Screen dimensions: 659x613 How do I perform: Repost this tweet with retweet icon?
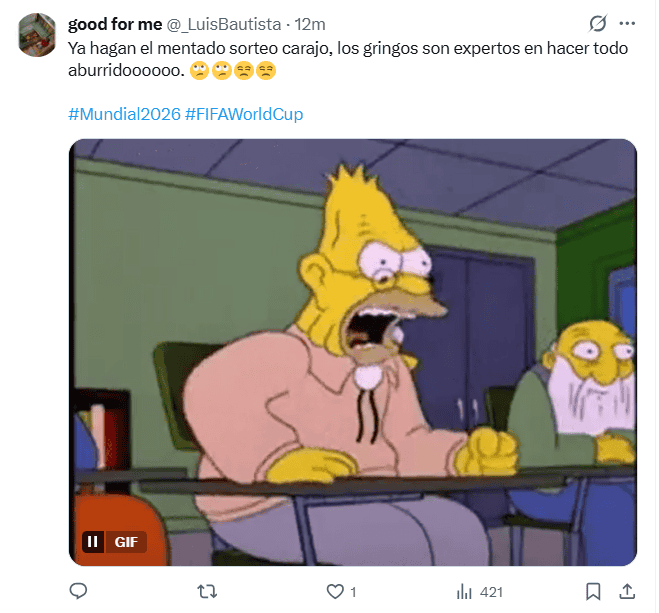207,592
